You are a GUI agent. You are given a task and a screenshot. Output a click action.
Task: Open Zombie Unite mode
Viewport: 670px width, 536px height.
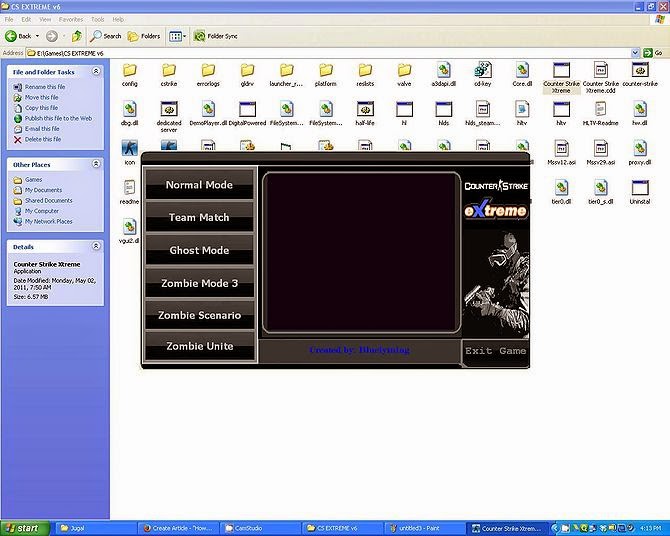click(x=200, y=346)
